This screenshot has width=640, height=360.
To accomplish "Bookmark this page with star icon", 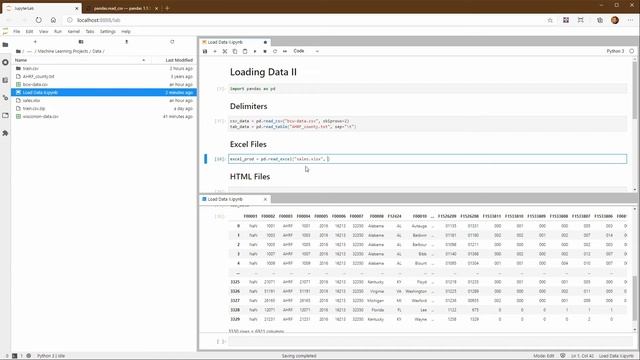I will coord(550,20).
